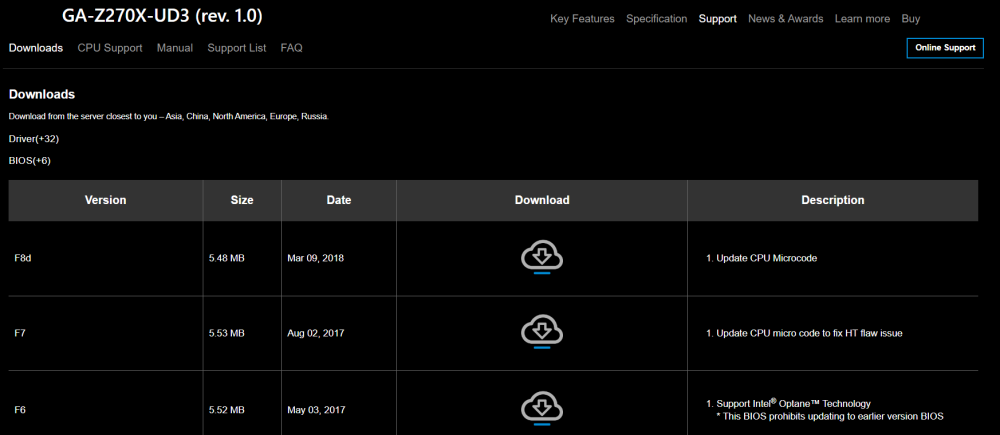Download BIOS version F7
1000x435 pixels.
pos(541,332)
